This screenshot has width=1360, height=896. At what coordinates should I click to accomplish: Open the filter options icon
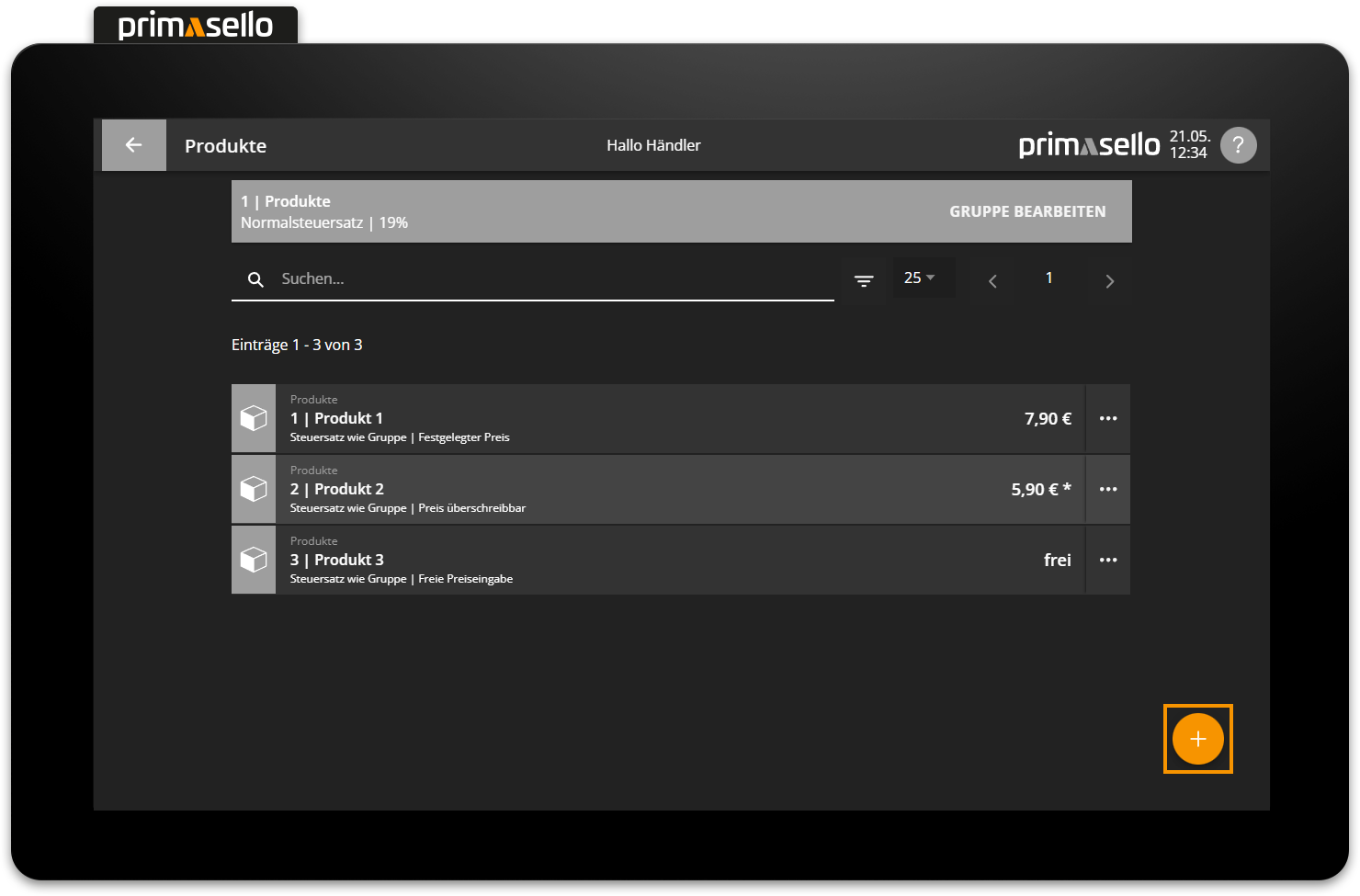864,280
